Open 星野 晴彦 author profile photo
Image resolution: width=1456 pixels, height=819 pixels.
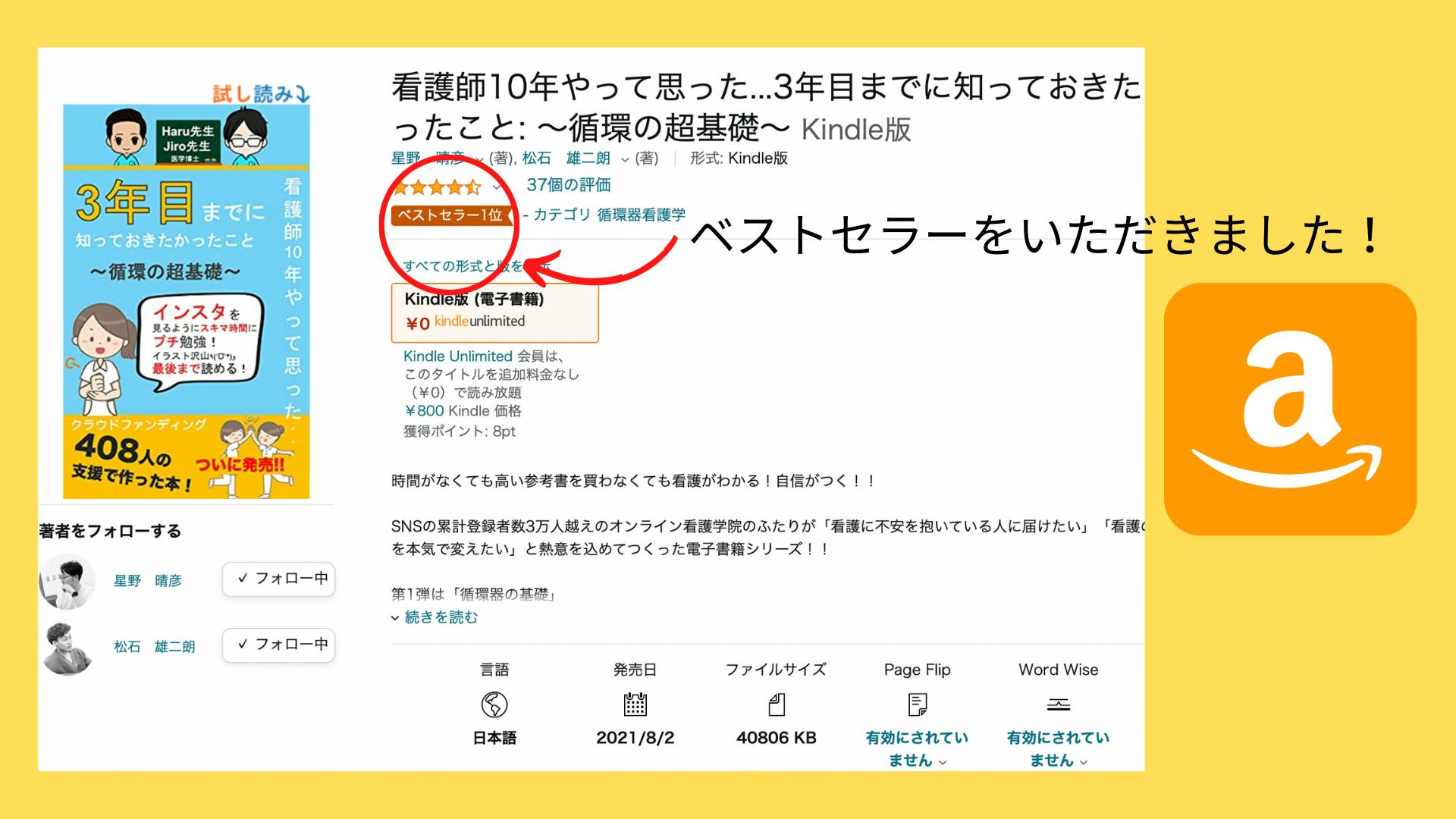click(x=67, y=581)
